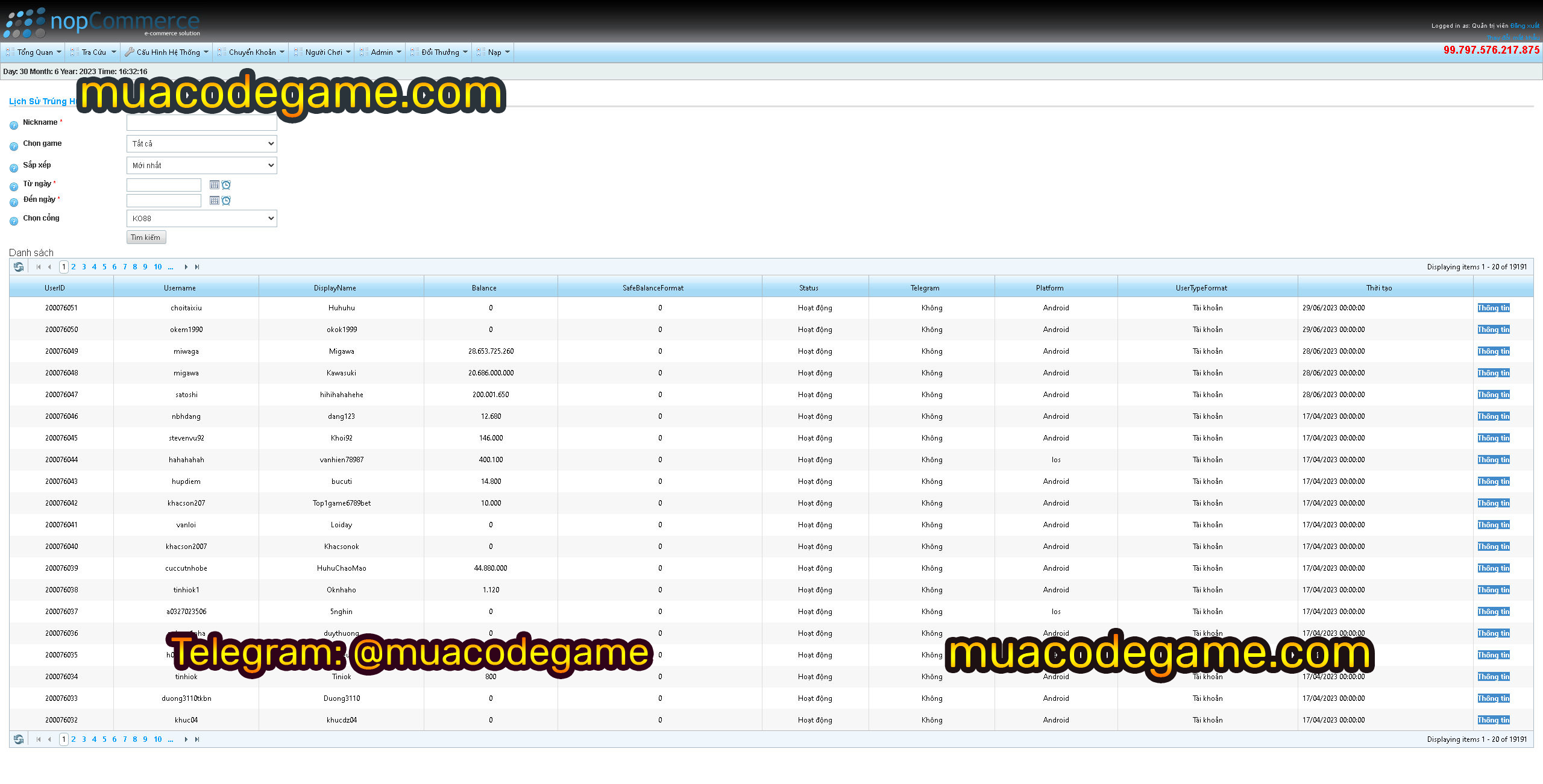
Task: Click the Từ ngày date field
Action: point(164,185)
